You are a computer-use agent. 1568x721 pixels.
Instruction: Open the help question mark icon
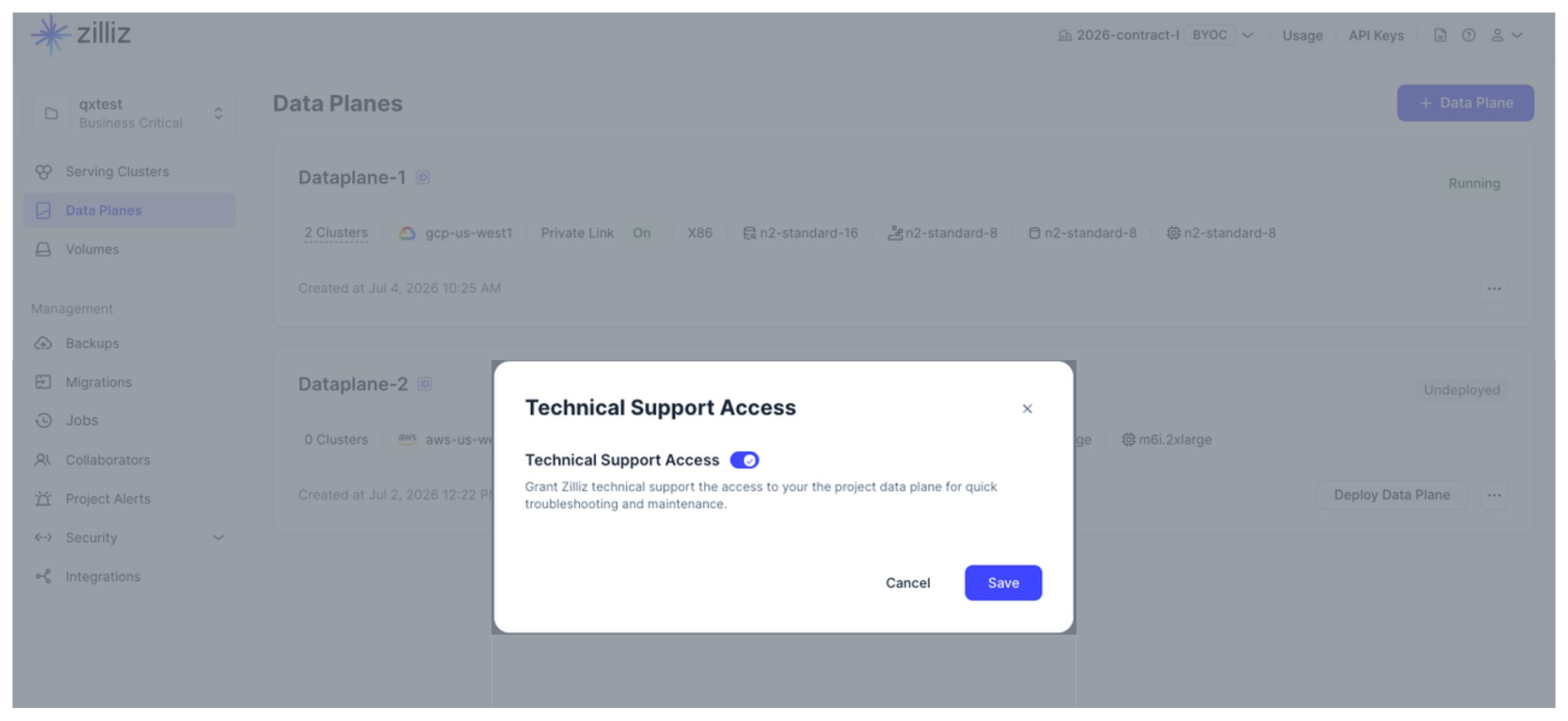coord(1468,35)
